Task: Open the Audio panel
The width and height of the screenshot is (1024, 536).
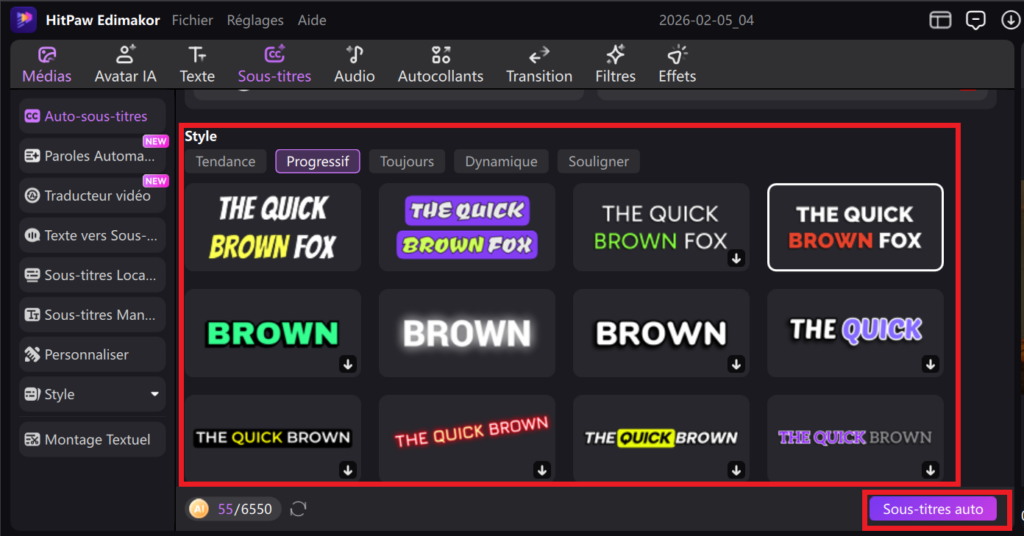Action: point(354,64)
